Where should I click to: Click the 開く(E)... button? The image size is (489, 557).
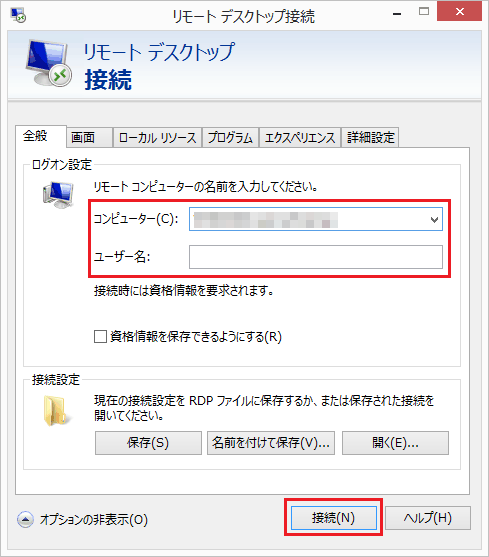(x=395, y=443)
